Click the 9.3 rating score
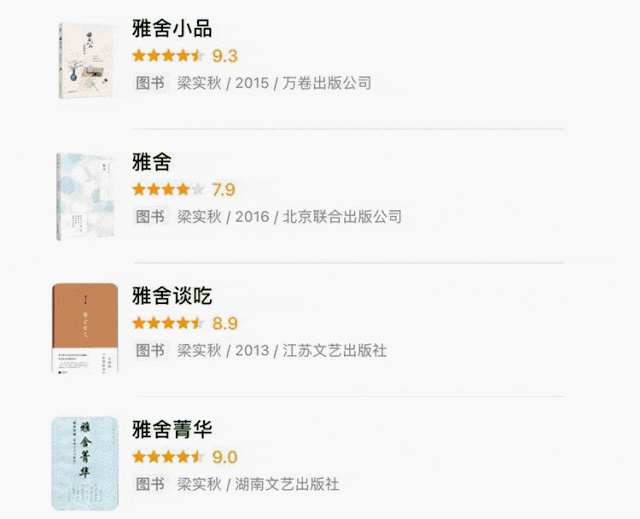 pyautogui.click(x=225, y=56)
